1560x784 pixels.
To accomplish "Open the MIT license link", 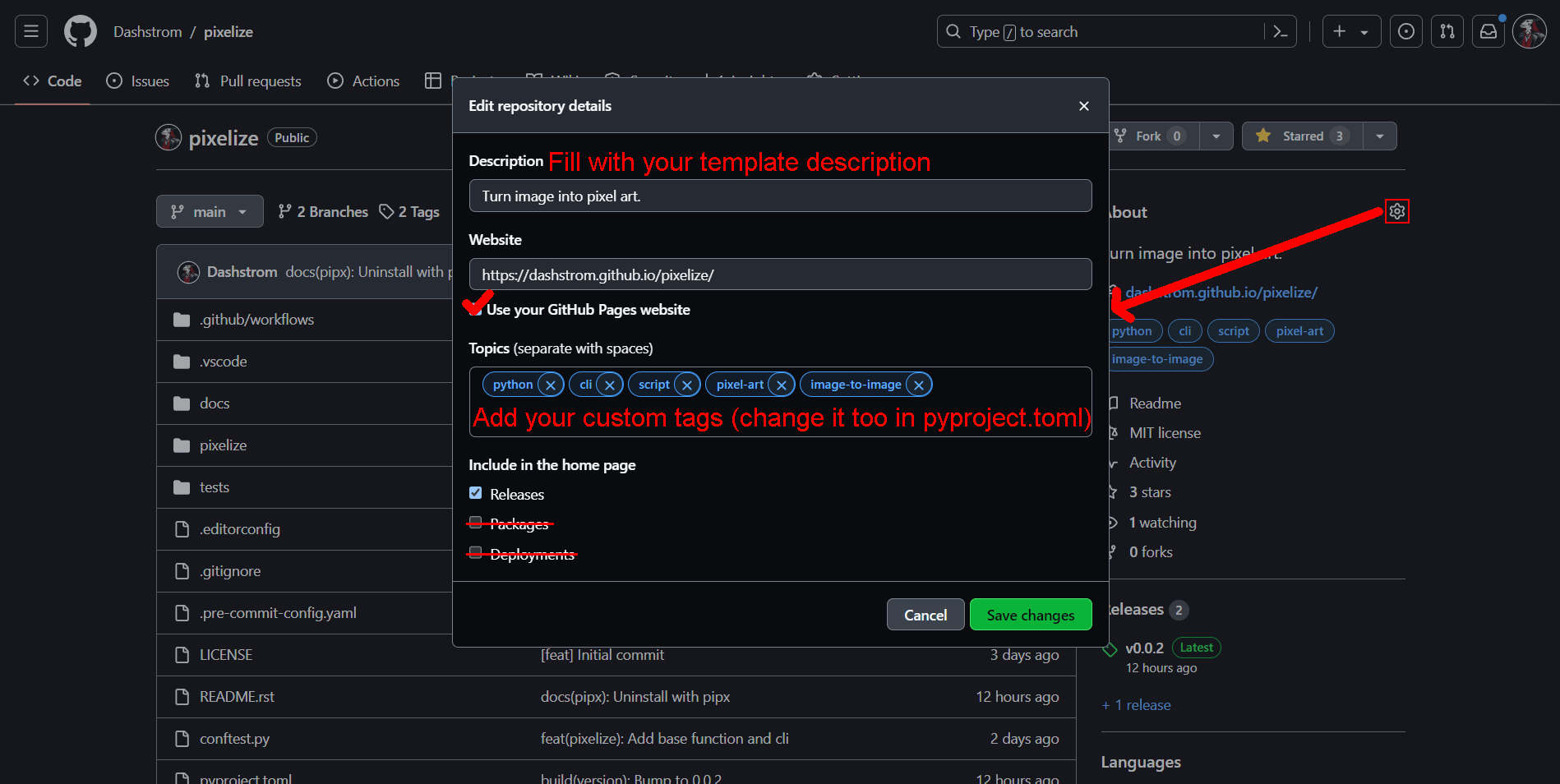I will point(1165,433).
